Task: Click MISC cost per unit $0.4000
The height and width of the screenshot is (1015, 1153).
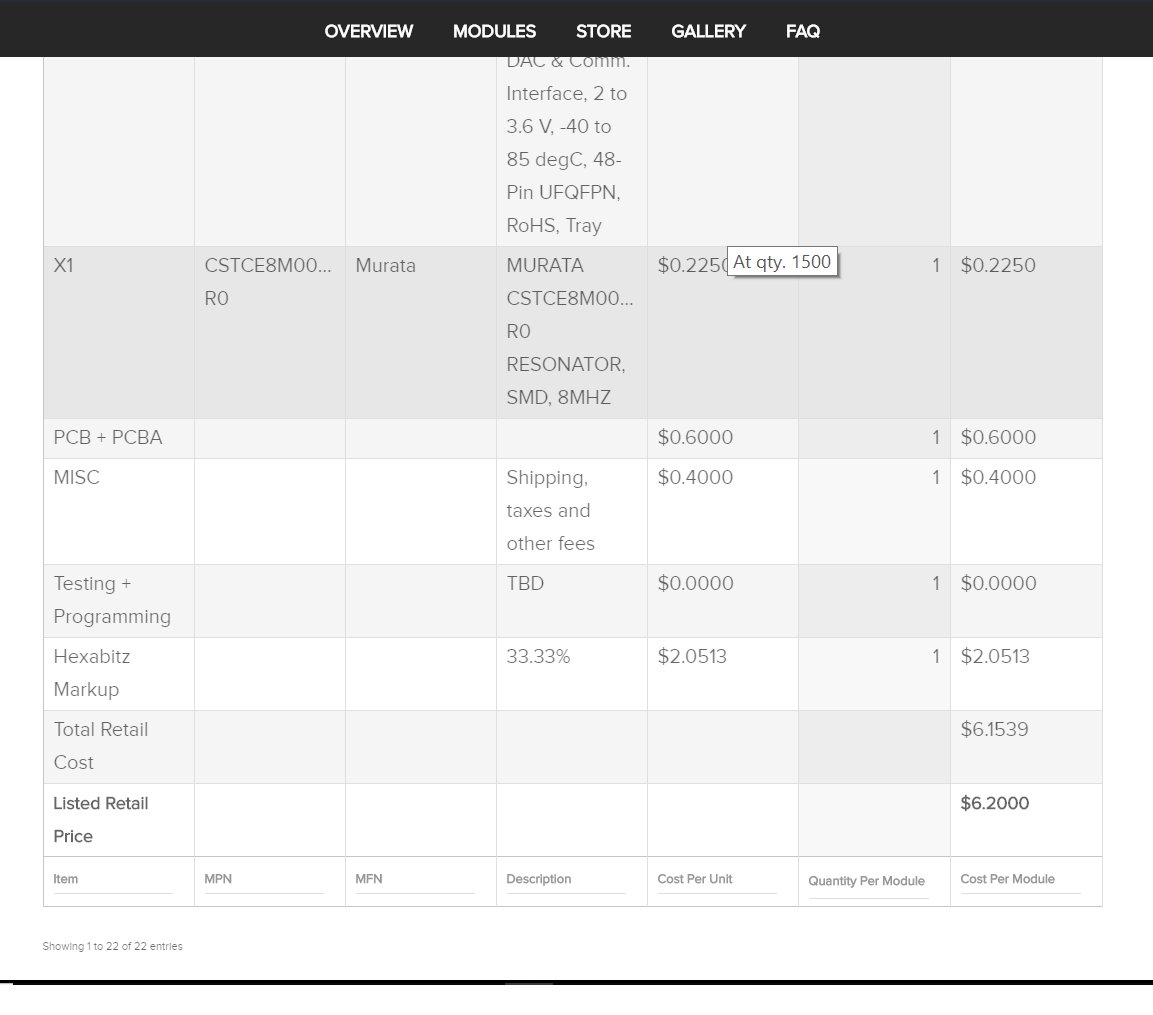Action: [x=695, y=477]
